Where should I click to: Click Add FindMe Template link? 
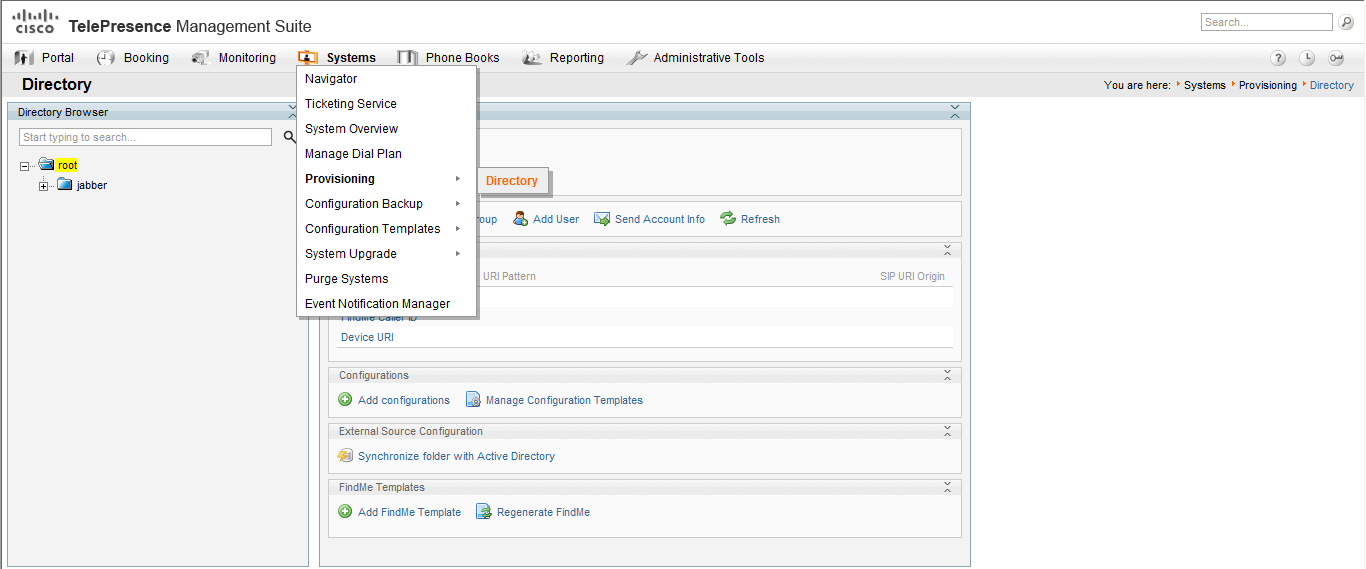[x=409, y=512]
